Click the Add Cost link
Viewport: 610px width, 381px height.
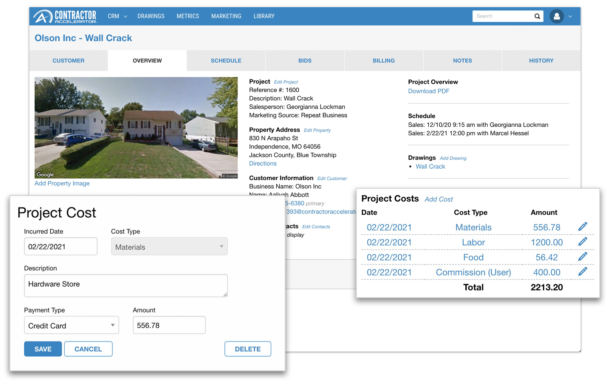pyautogui.click(x=438, y=199)
